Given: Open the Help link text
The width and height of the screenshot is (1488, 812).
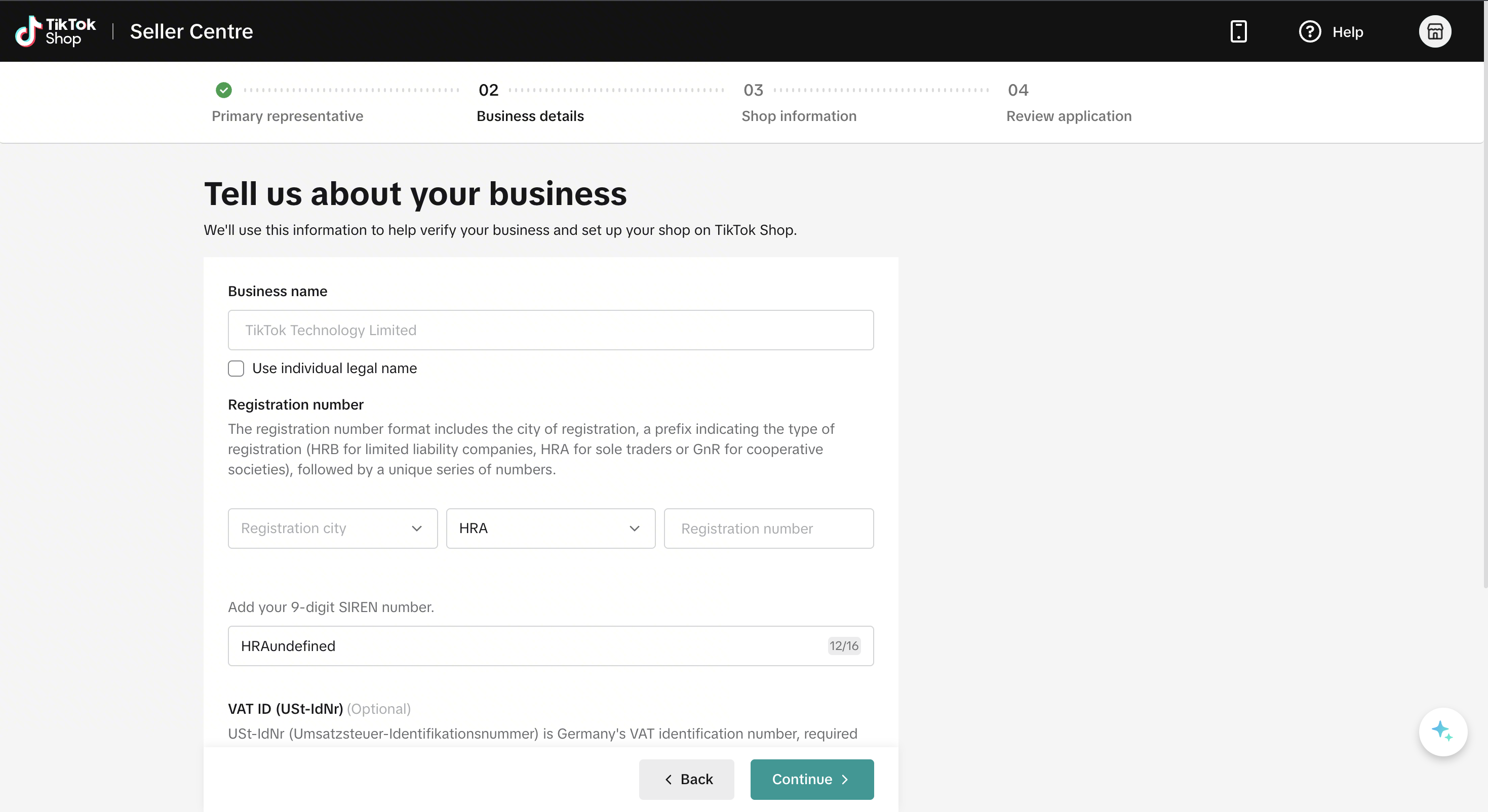Looking at the screenshot, I should (1348, 32).
